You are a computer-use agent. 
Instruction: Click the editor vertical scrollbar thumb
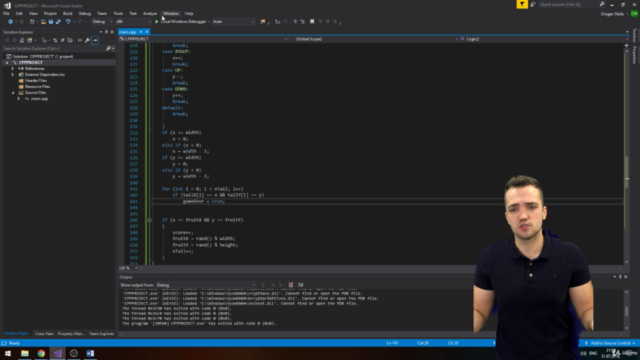click(627, 171)
